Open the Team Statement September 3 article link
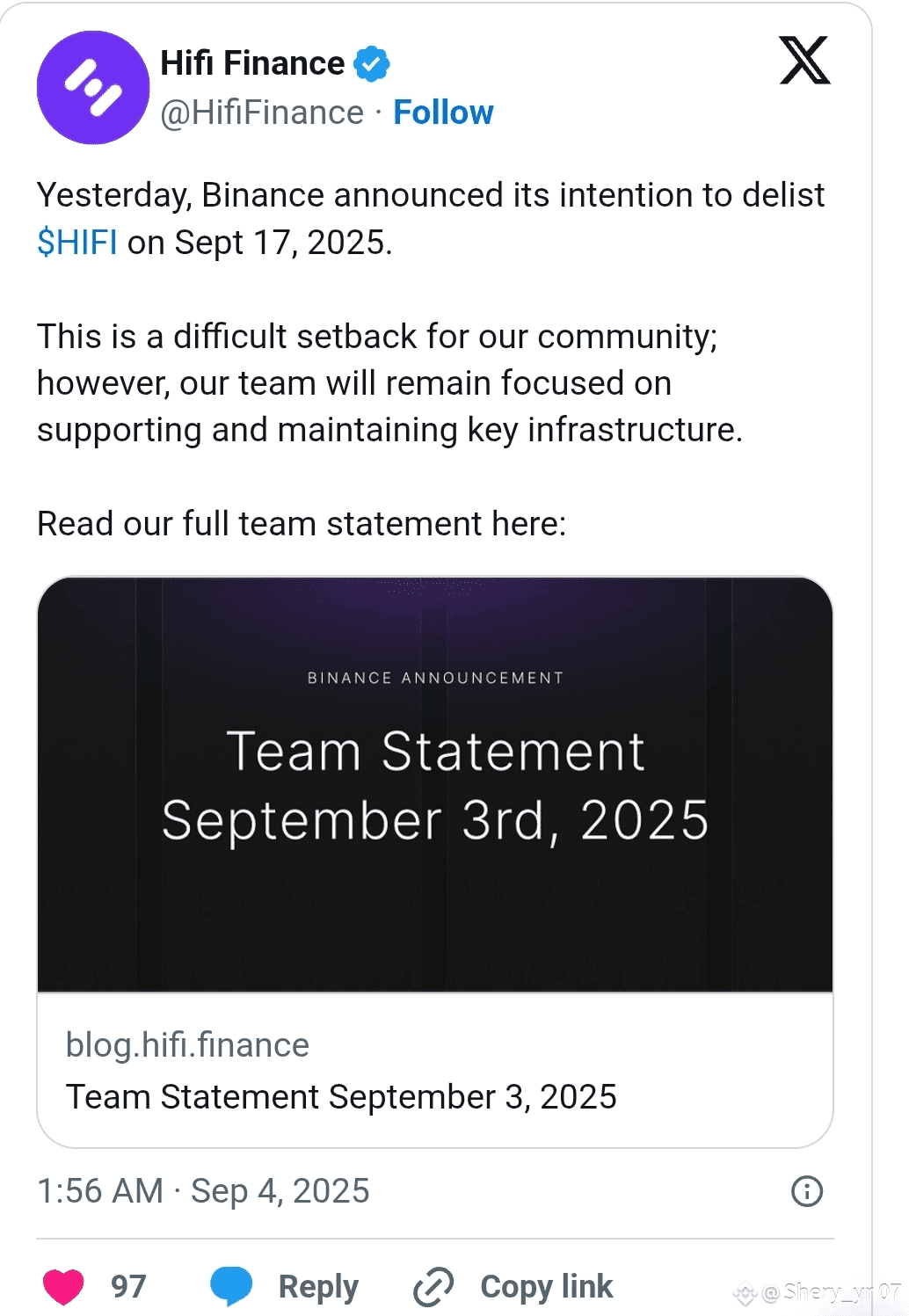The image size is (909, 1316). coord(342,1096)
